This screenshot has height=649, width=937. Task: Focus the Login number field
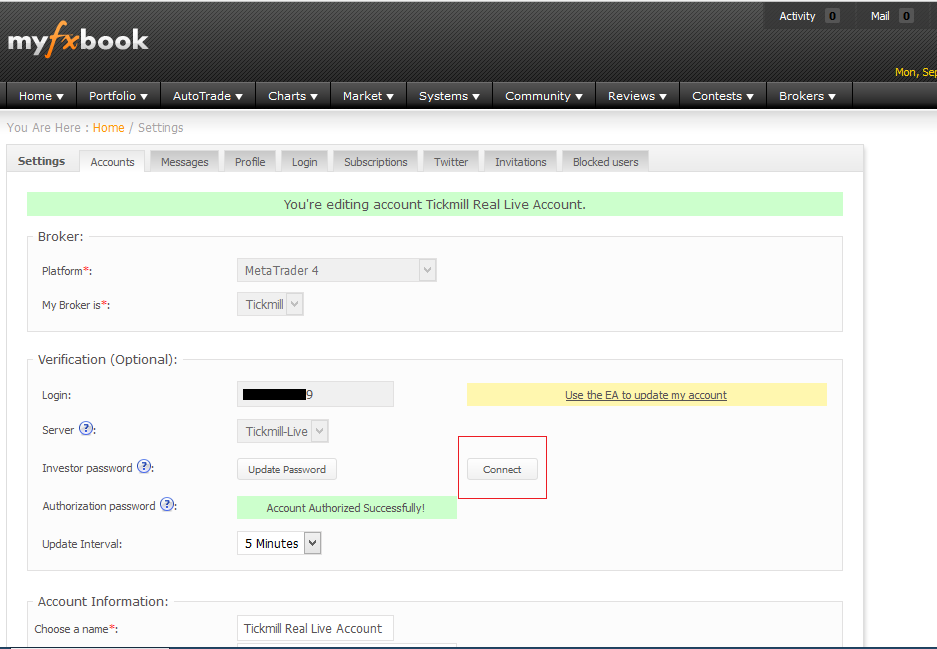[316, 394]
